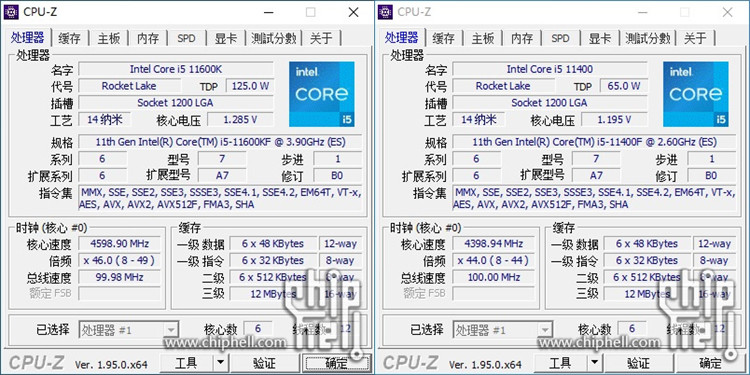
Task: Click bus speed 100.00 MHz
Action: click(x=494, y=277)
